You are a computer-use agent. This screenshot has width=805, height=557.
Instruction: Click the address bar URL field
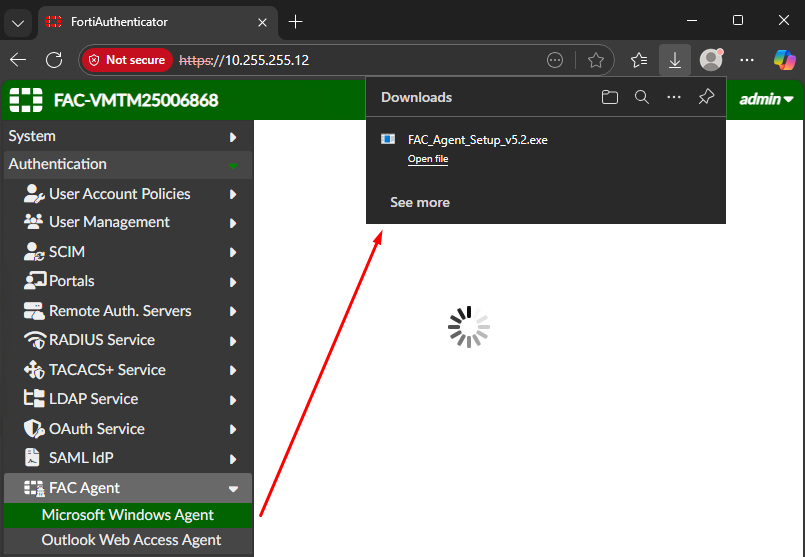pyautogui.click(x=348, y=60)
